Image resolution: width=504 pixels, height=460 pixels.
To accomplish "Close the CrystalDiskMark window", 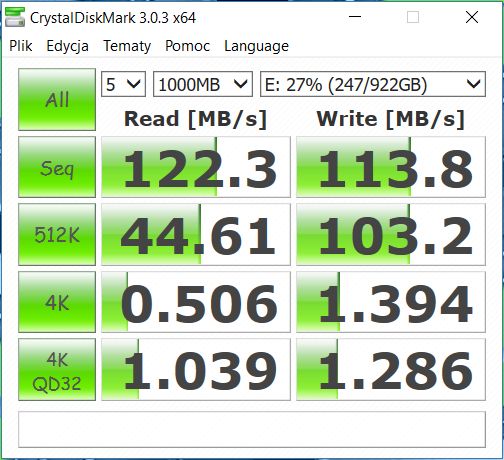I will [x=472, y=17].
